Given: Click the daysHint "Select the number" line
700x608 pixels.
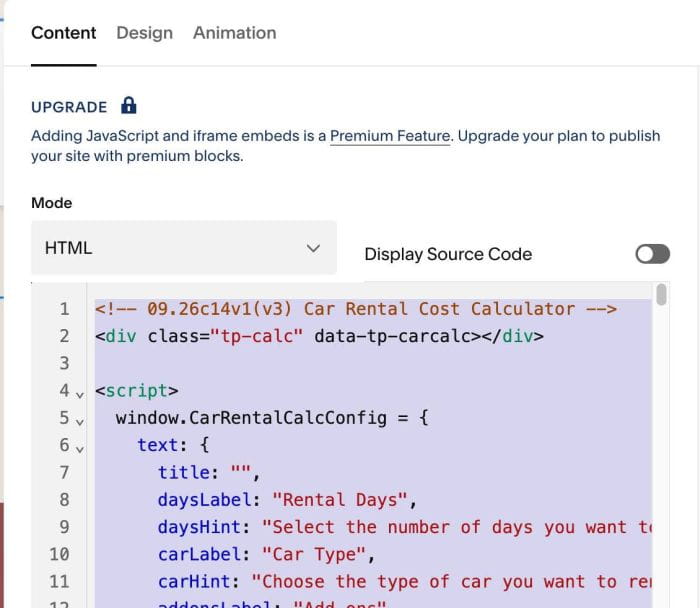Looking at the screenshot, I should (404, 527).
